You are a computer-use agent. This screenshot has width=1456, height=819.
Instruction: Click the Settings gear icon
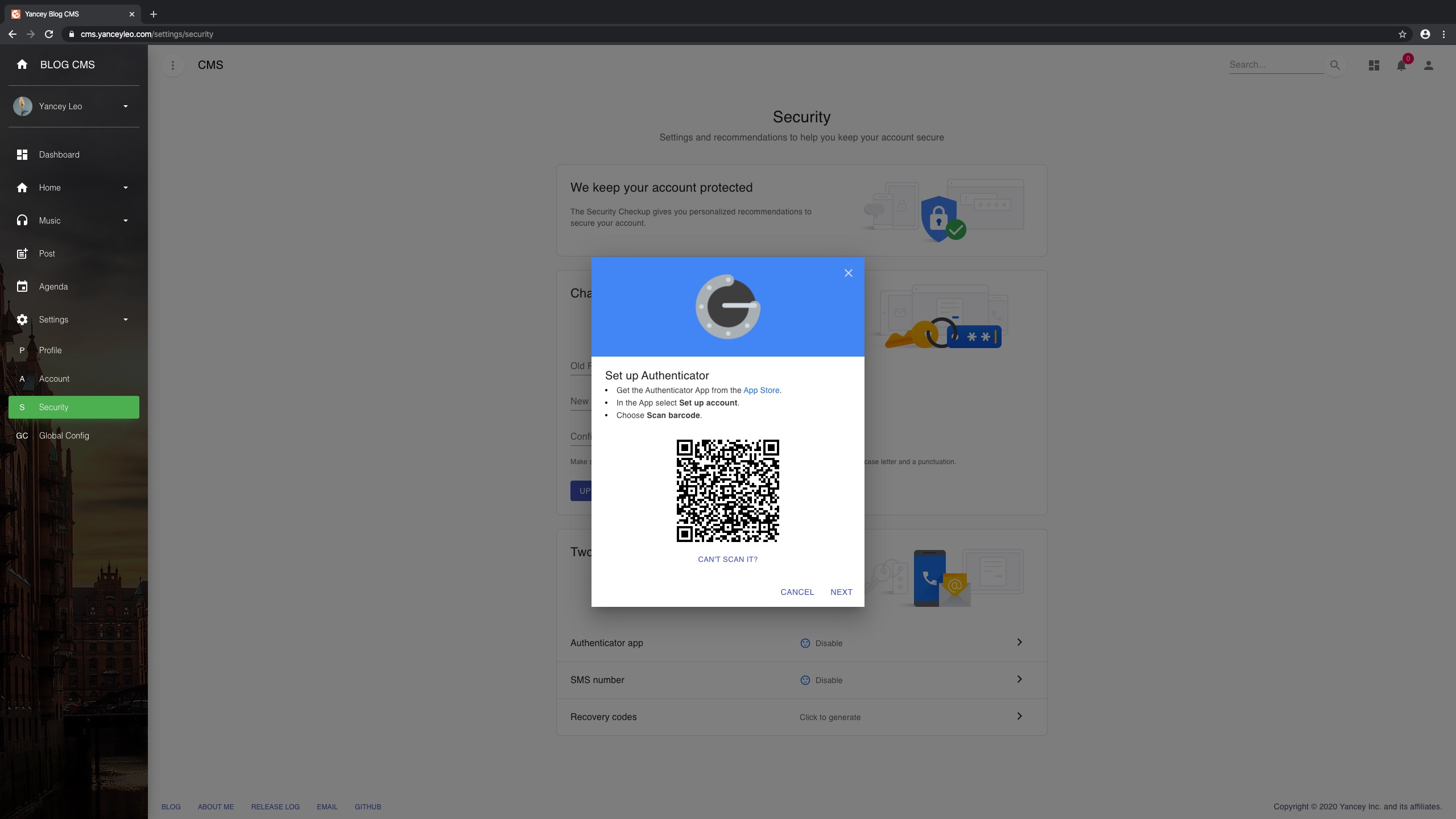[x=22, y=320]
